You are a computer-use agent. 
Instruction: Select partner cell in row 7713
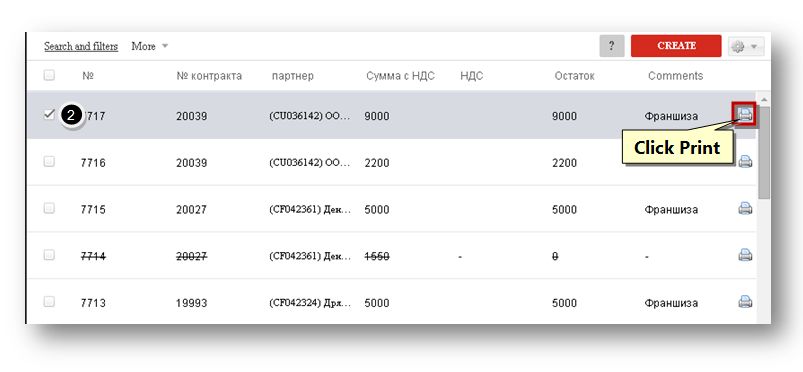pyautogui.click(x=310, y=303)
